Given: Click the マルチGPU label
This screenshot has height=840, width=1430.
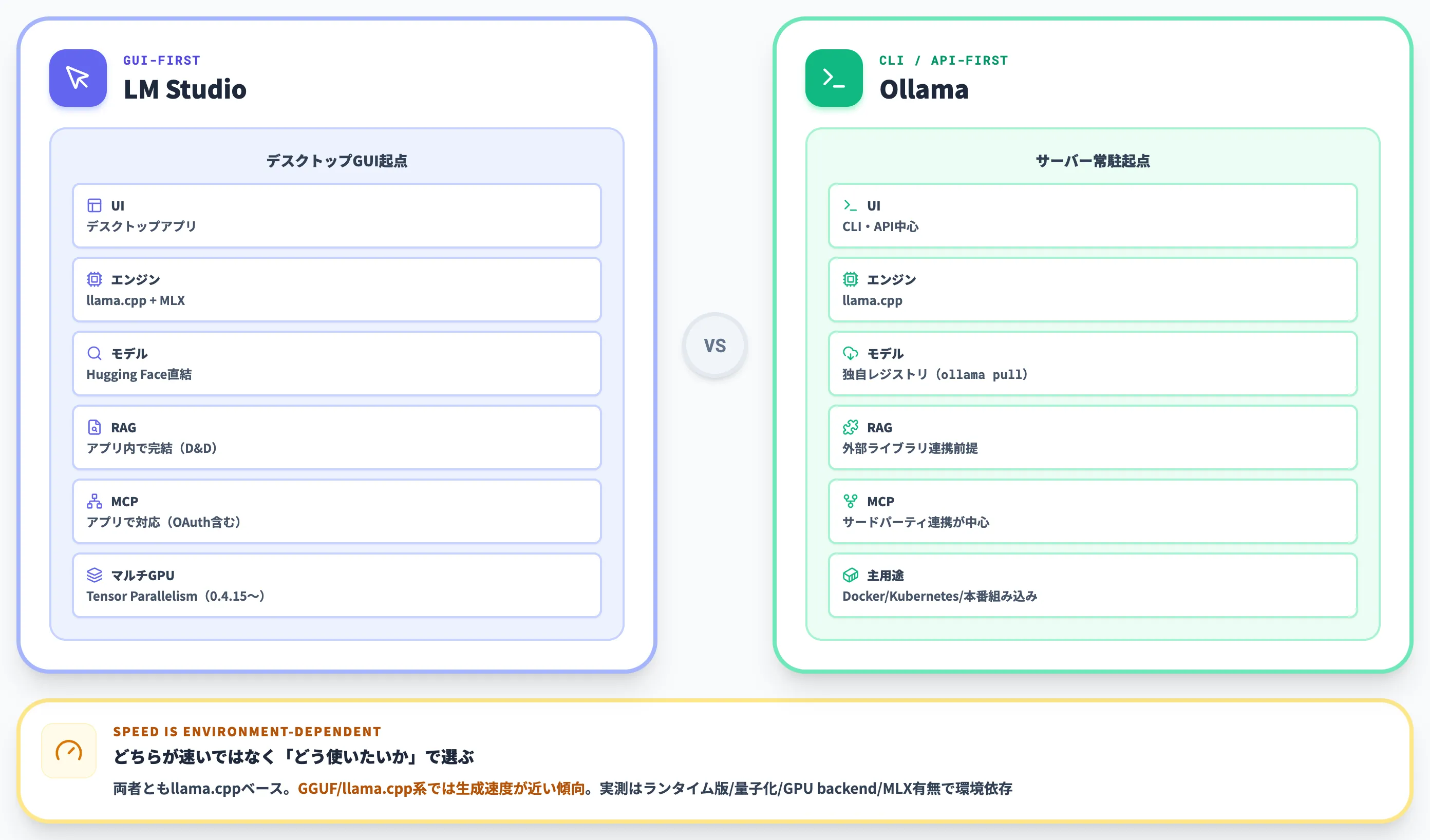Looking at the screenshot, I should pyautogui.click(x=142, y=575).
